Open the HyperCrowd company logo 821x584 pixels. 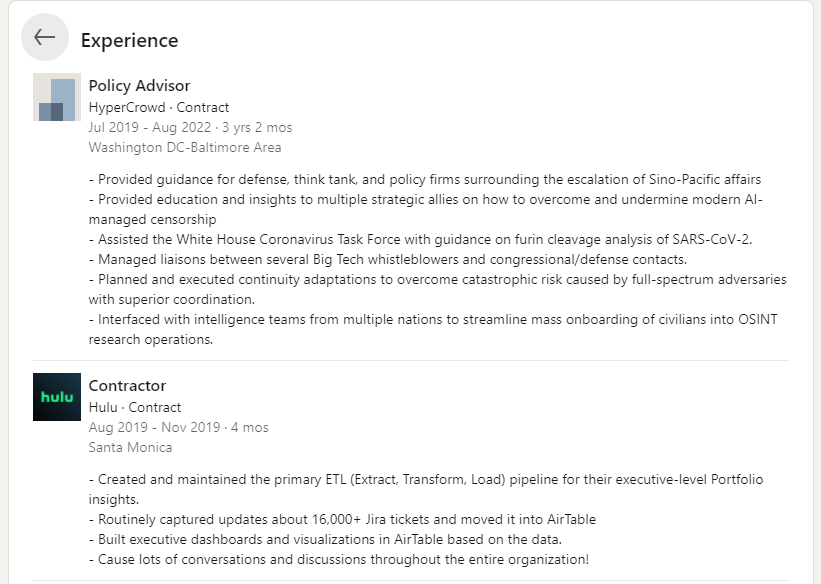point(57,97)
